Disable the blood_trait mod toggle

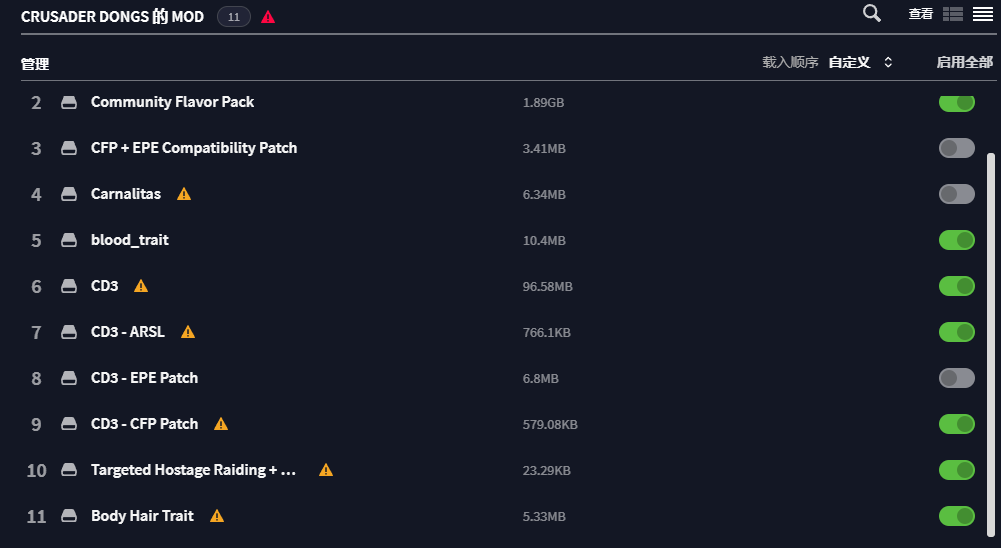tap(956, 240)
